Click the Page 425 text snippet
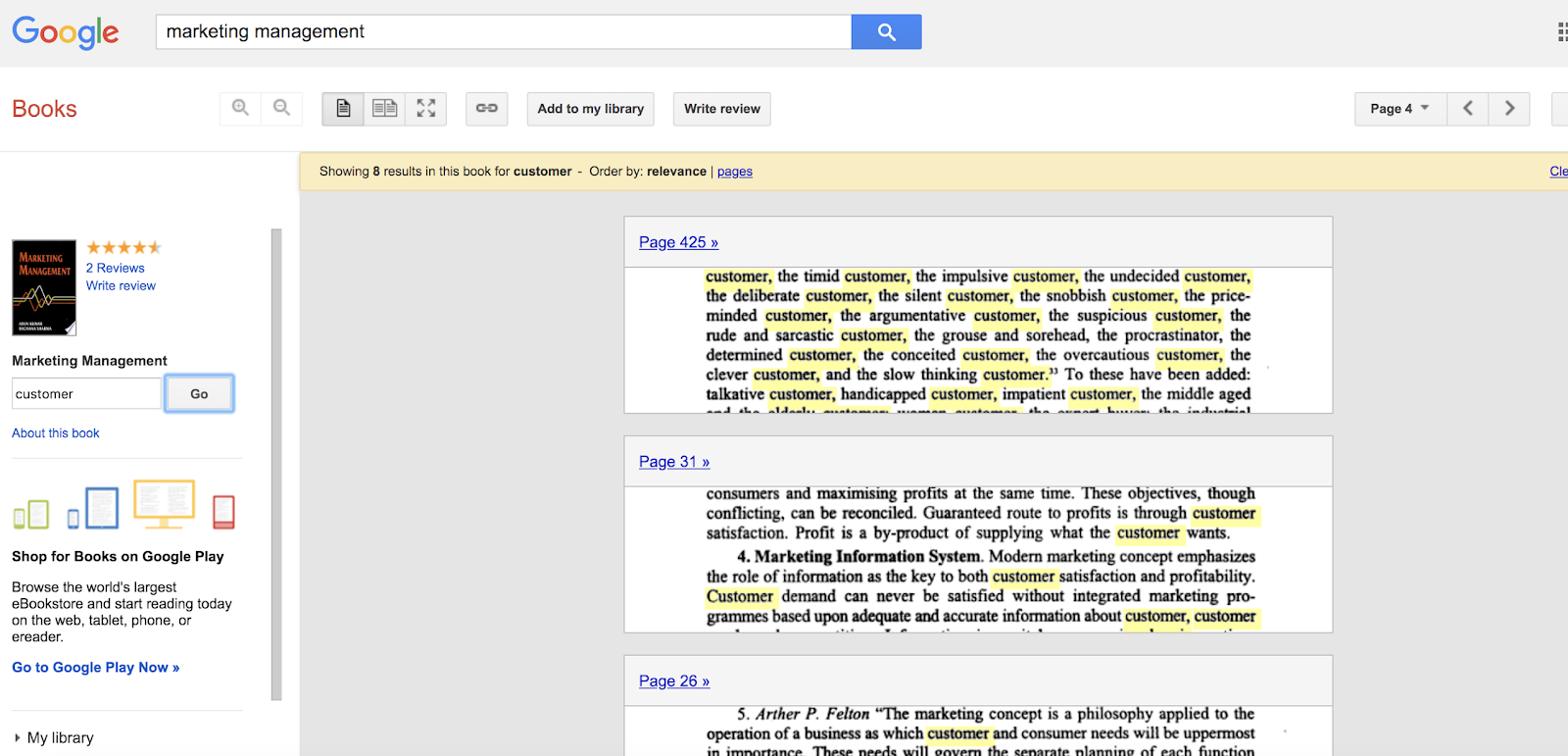 pyautogui.click(x=978, y=340)
